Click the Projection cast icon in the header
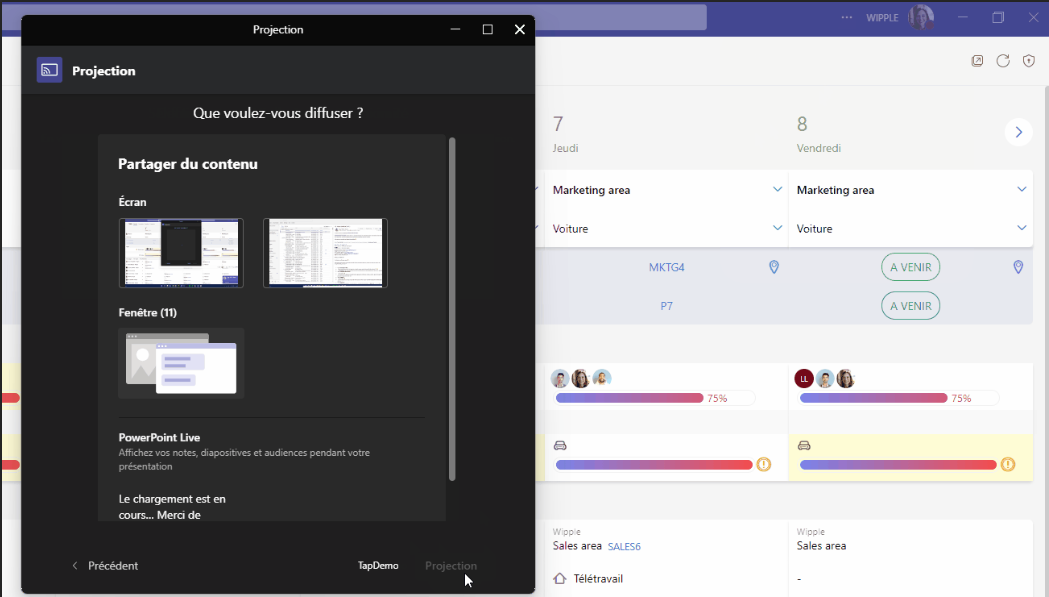The height and width of the screenshot is (597, 1049). (50, 70)
